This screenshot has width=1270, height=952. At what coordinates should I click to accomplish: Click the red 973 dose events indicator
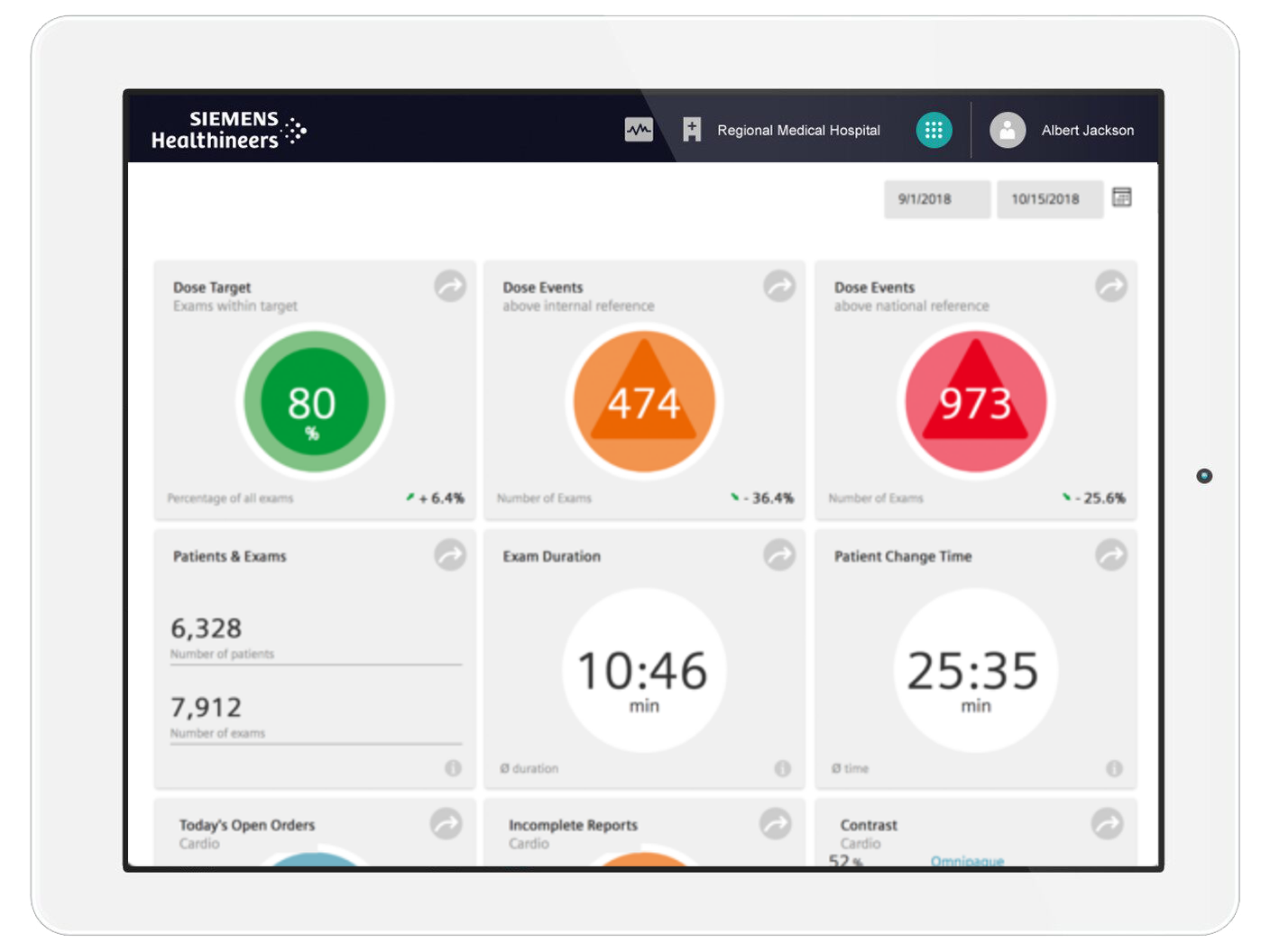click(x=975, y=401)
